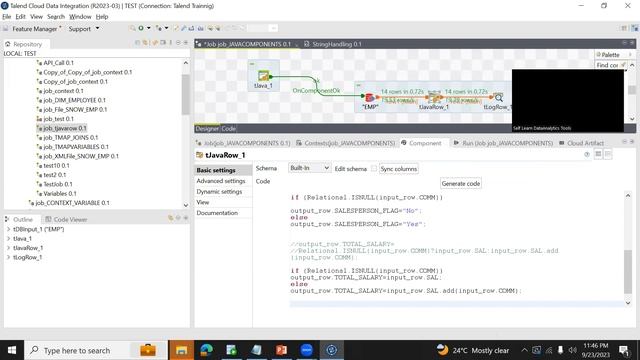The height and width of the screenshot is (360, 640).
Task: Maximize the job editor area
Action: 632,43
